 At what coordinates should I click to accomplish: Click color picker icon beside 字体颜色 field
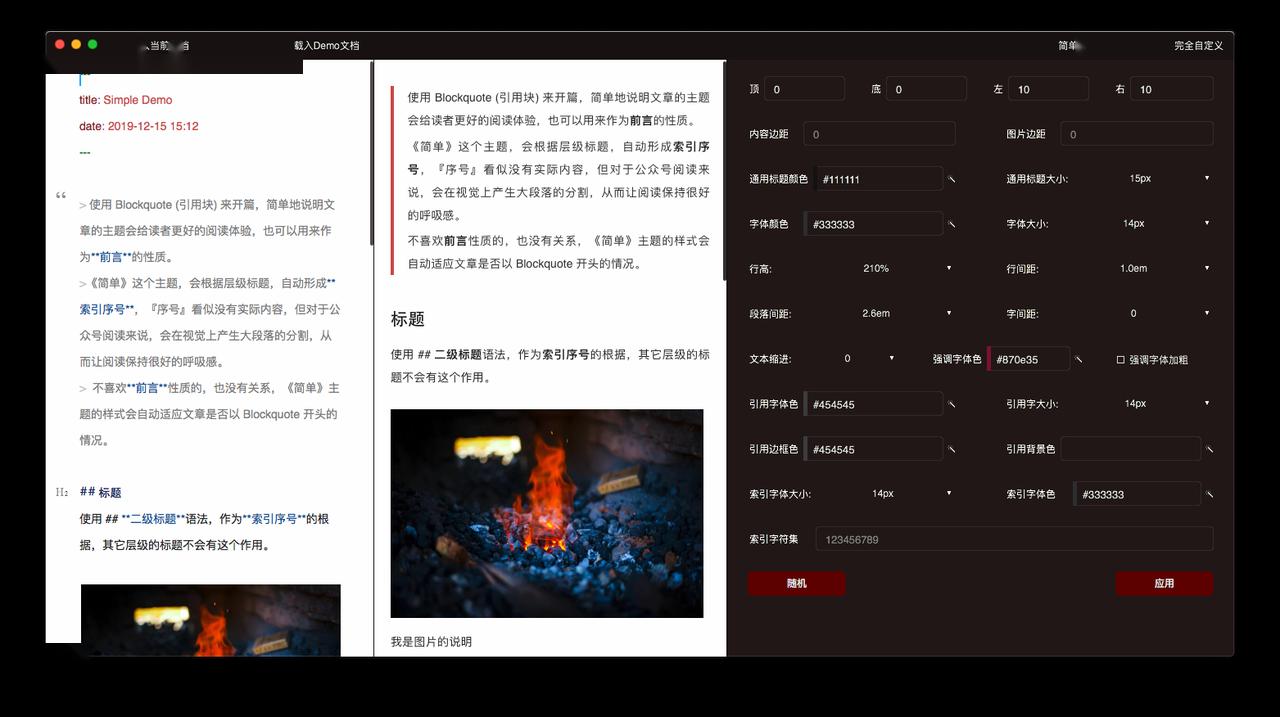coord(952,225)
